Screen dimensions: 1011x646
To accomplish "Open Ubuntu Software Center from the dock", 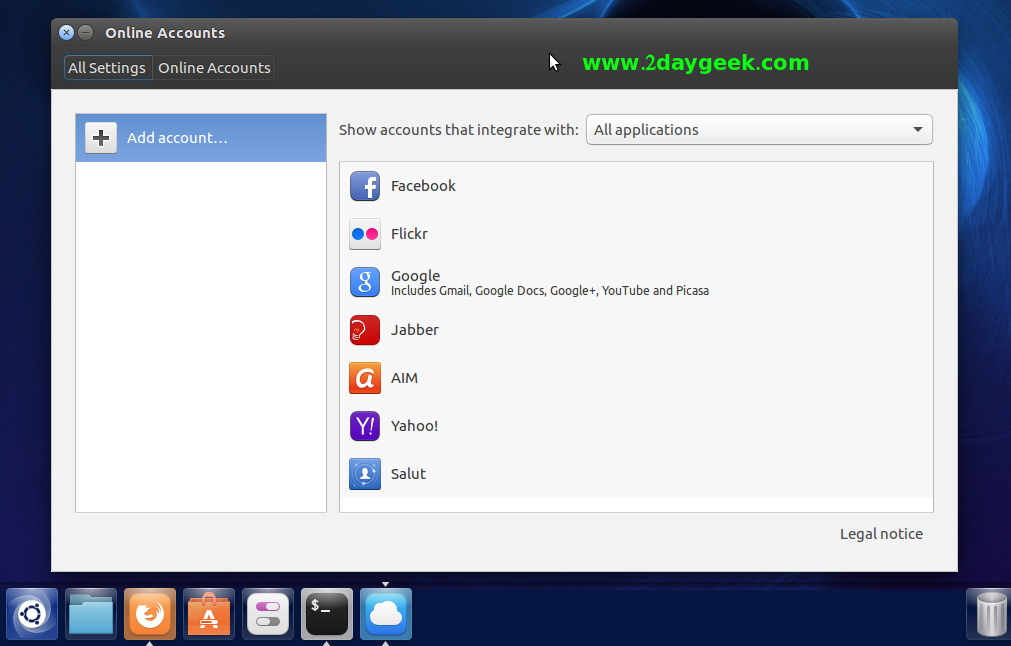I will (209, 614).
